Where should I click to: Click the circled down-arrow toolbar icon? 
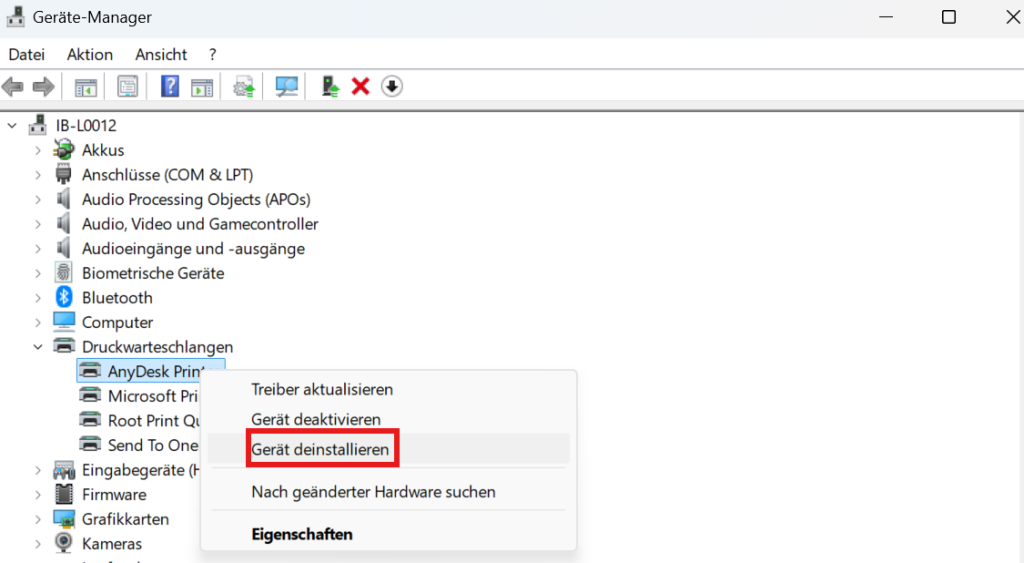point(392,86)
